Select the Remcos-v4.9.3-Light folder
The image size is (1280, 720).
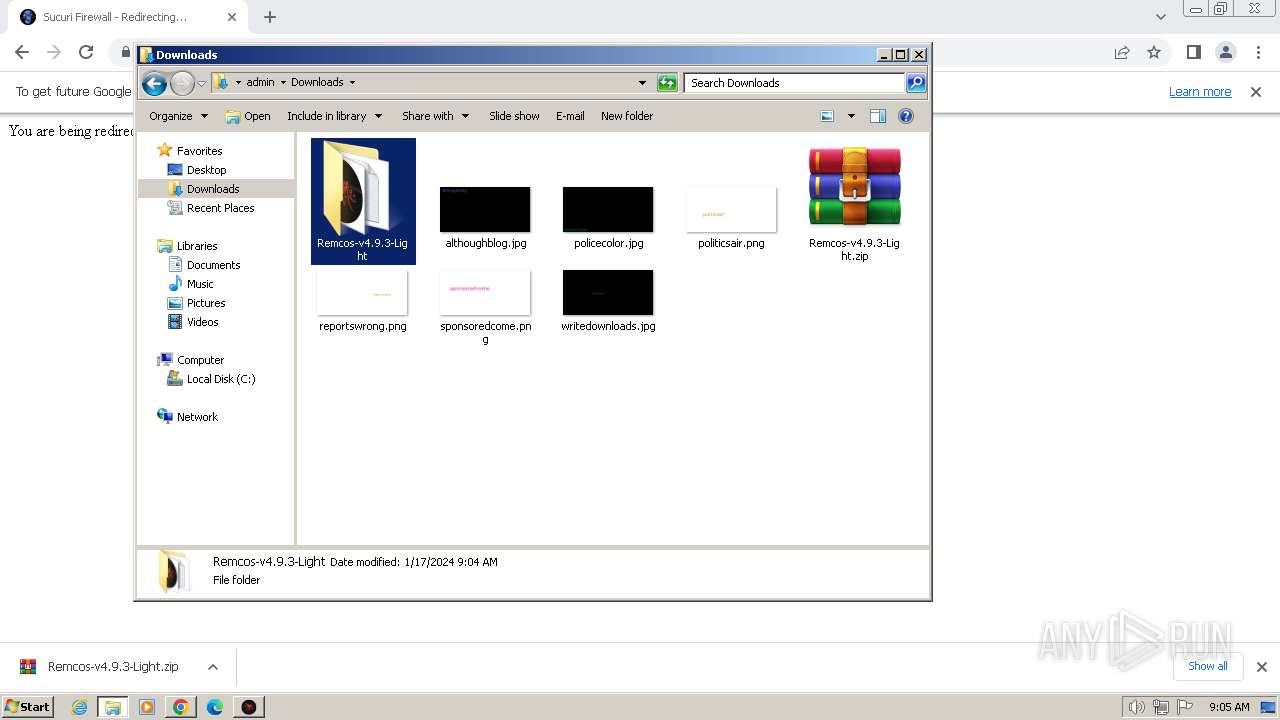363,201
